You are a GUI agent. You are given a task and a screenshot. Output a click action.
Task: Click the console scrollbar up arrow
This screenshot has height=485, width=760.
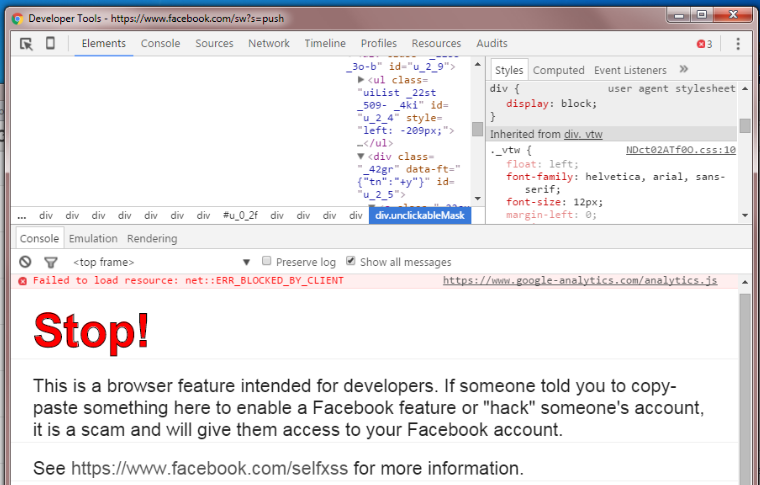click(745, 282)
